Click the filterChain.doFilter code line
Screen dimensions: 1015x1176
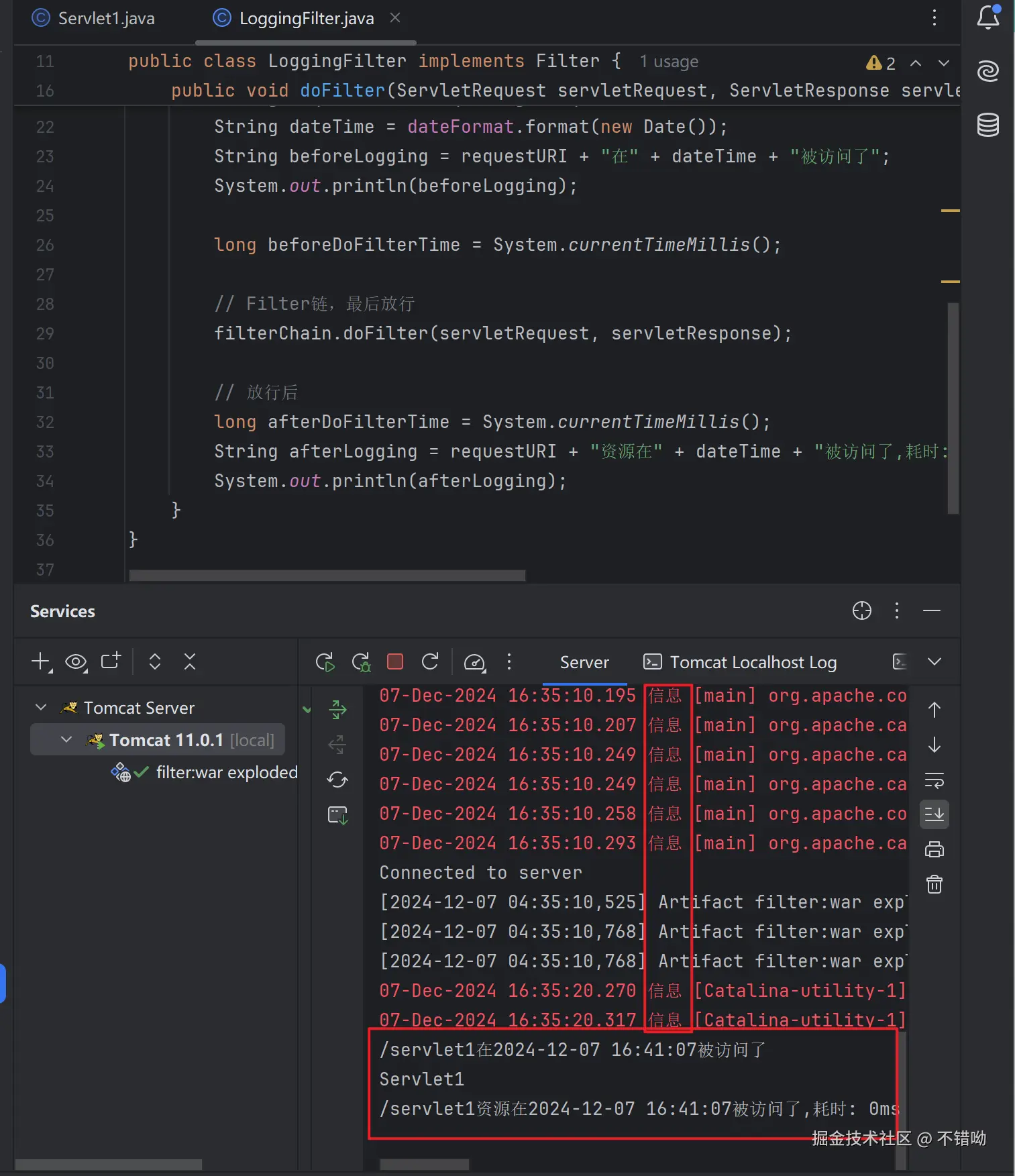pyautogui.click(x=502, y=333)
